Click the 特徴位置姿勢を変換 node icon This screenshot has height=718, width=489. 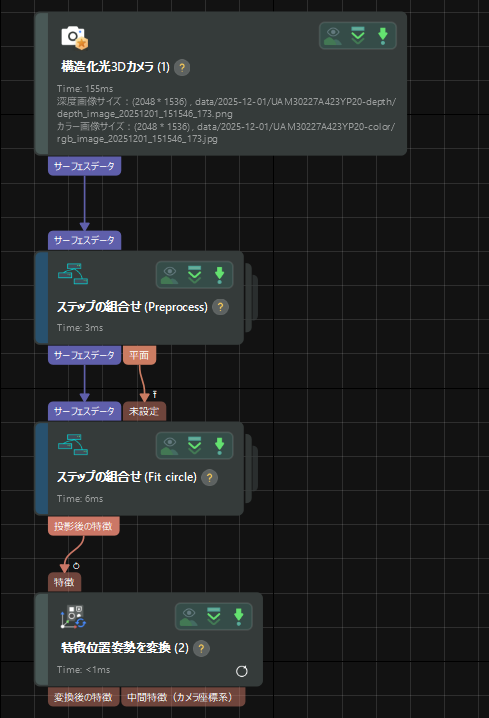[x=73, y=617]
